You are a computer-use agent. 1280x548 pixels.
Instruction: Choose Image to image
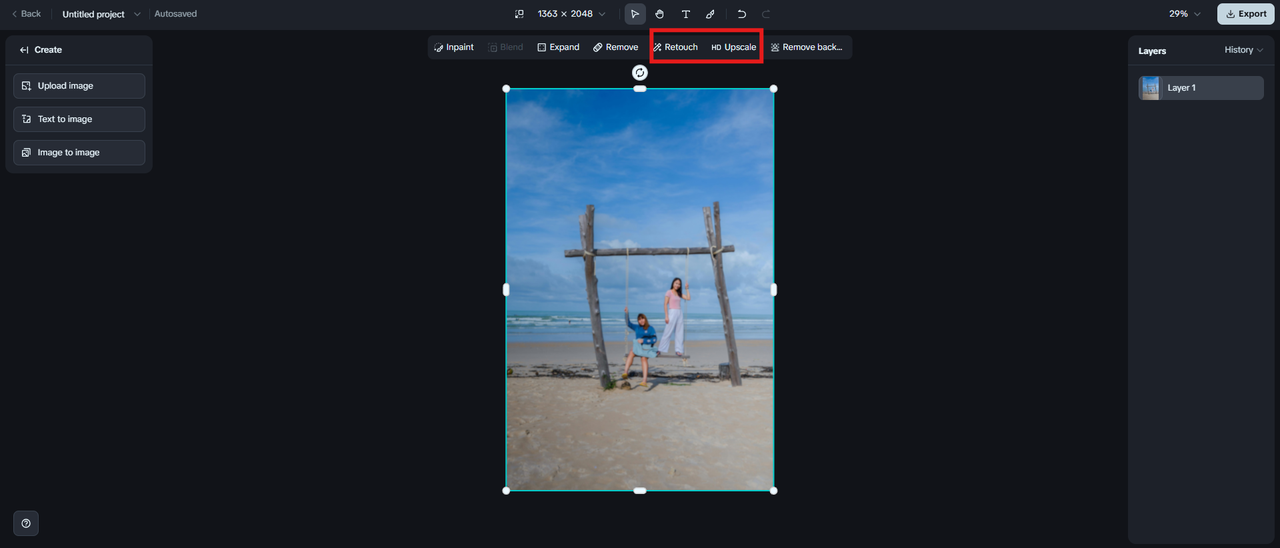(79, 152)
